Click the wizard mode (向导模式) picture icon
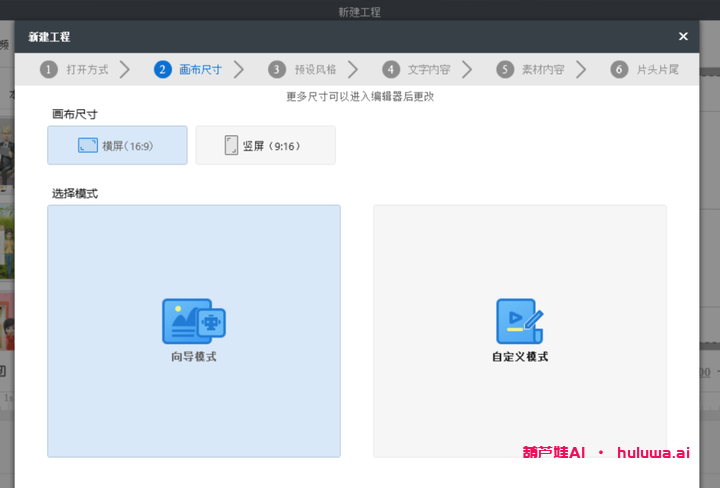The image size is (720, 488). click(193, 321)
